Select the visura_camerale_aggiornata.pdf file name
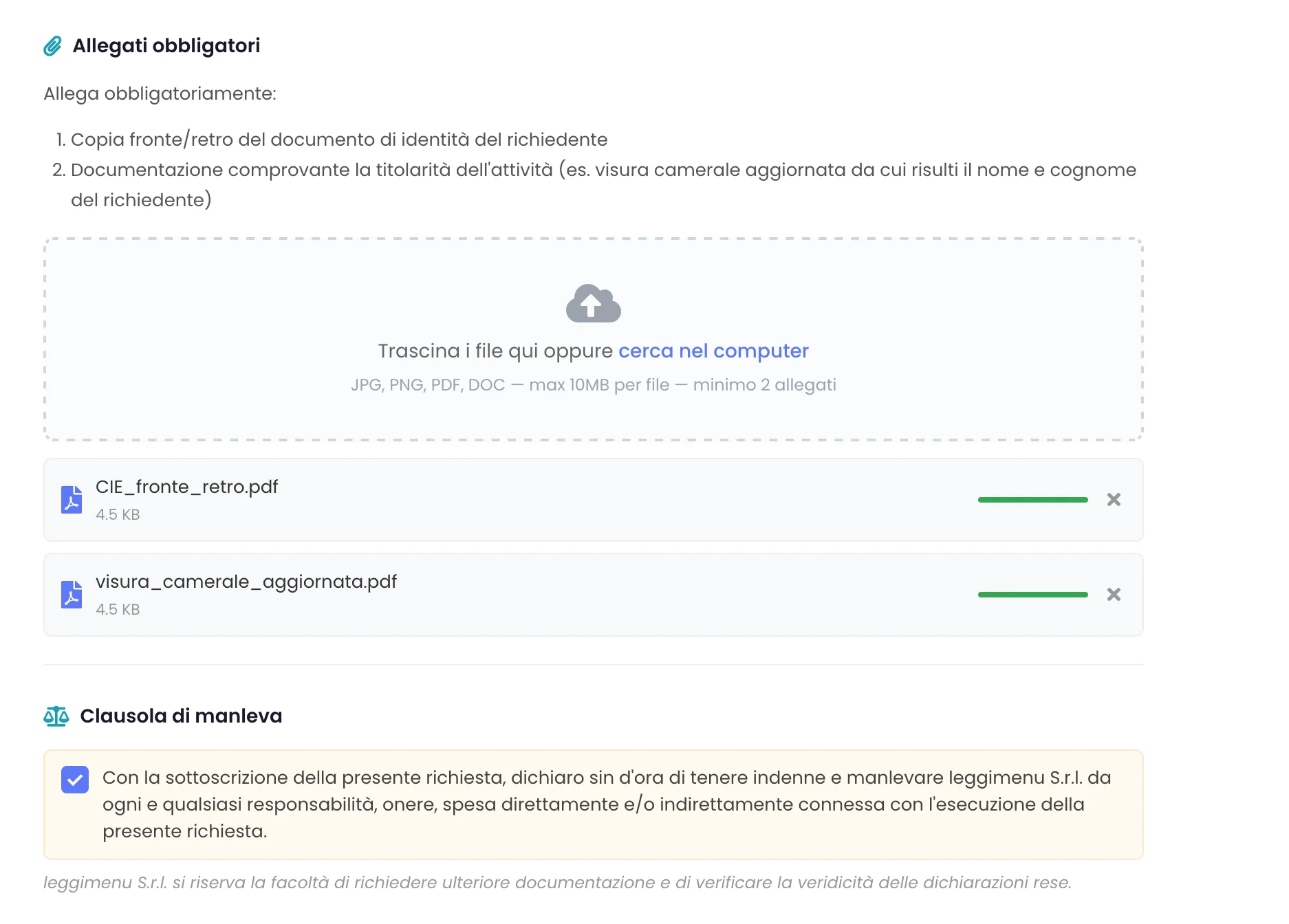The height and width of the screenshot is (924, 1289). (x=246, y=582)
